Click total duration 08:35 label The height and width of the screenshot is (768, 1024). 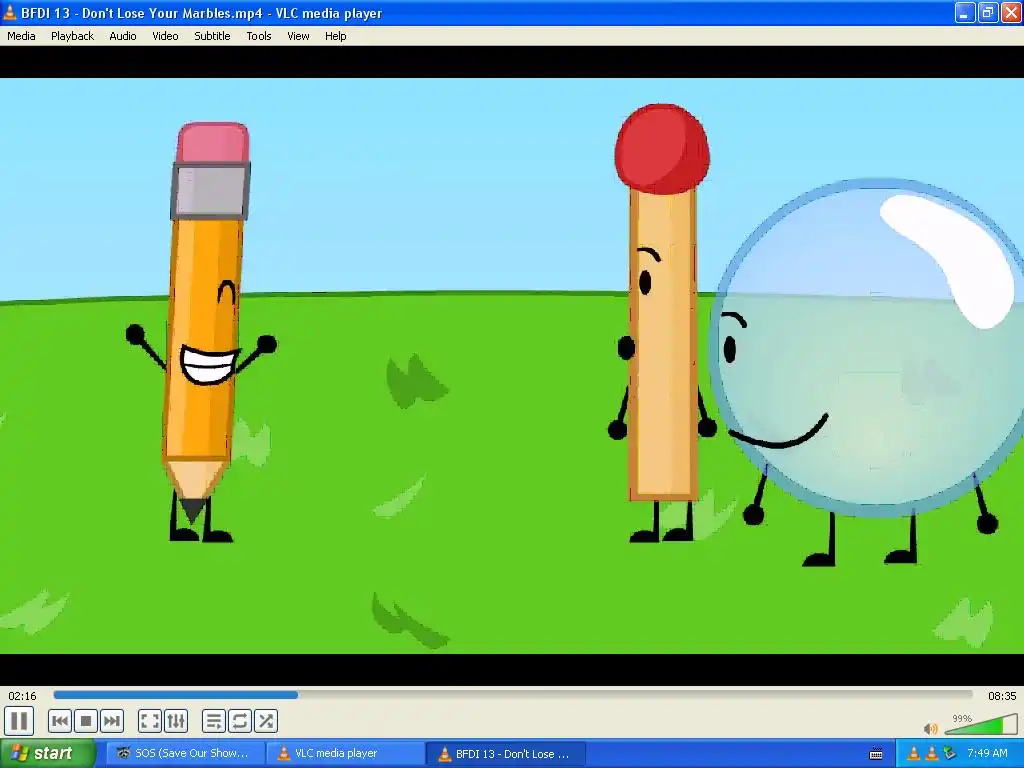[x=1002, y=696]
